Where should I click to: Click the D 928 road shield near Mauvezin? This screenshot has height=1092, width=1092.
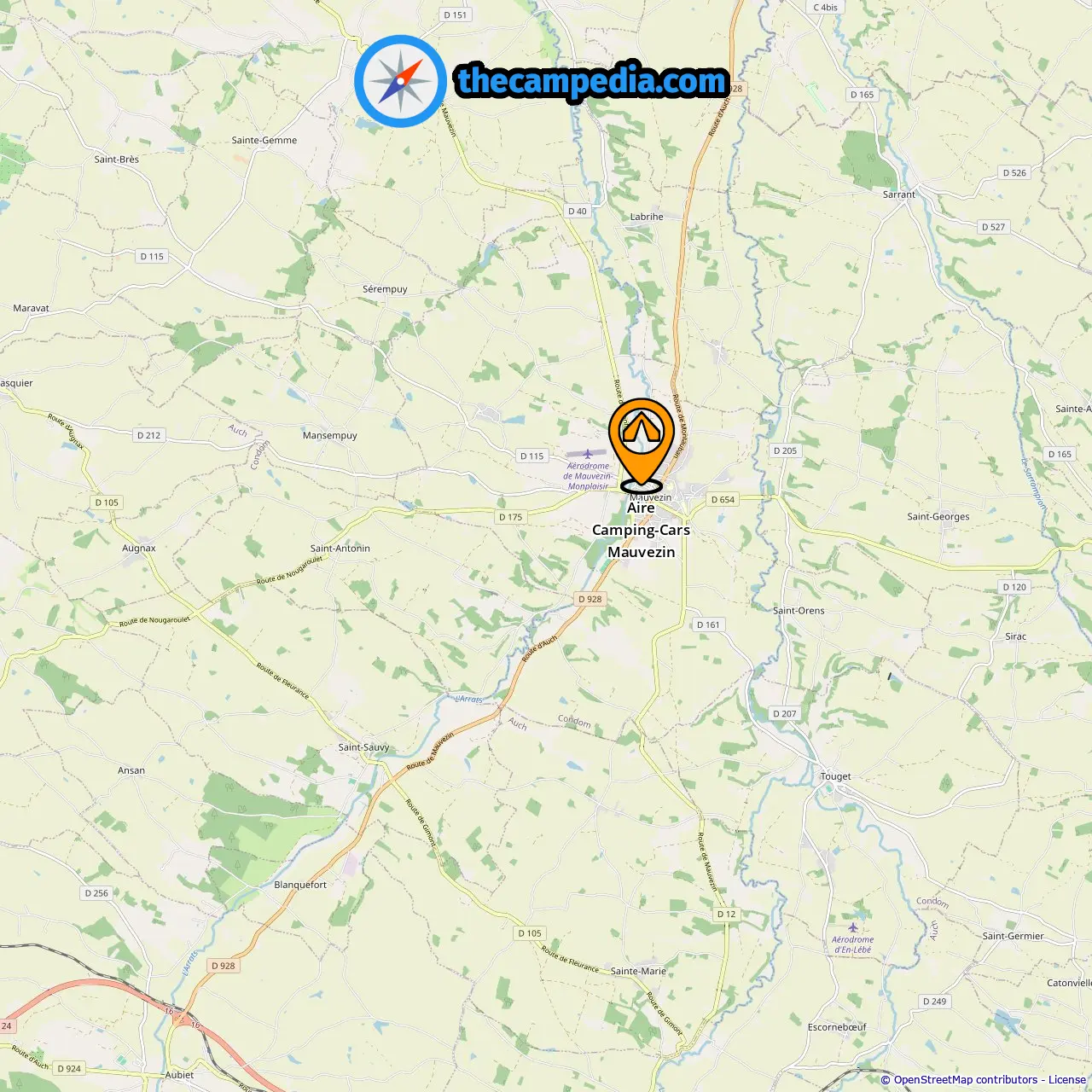[590, 599]
